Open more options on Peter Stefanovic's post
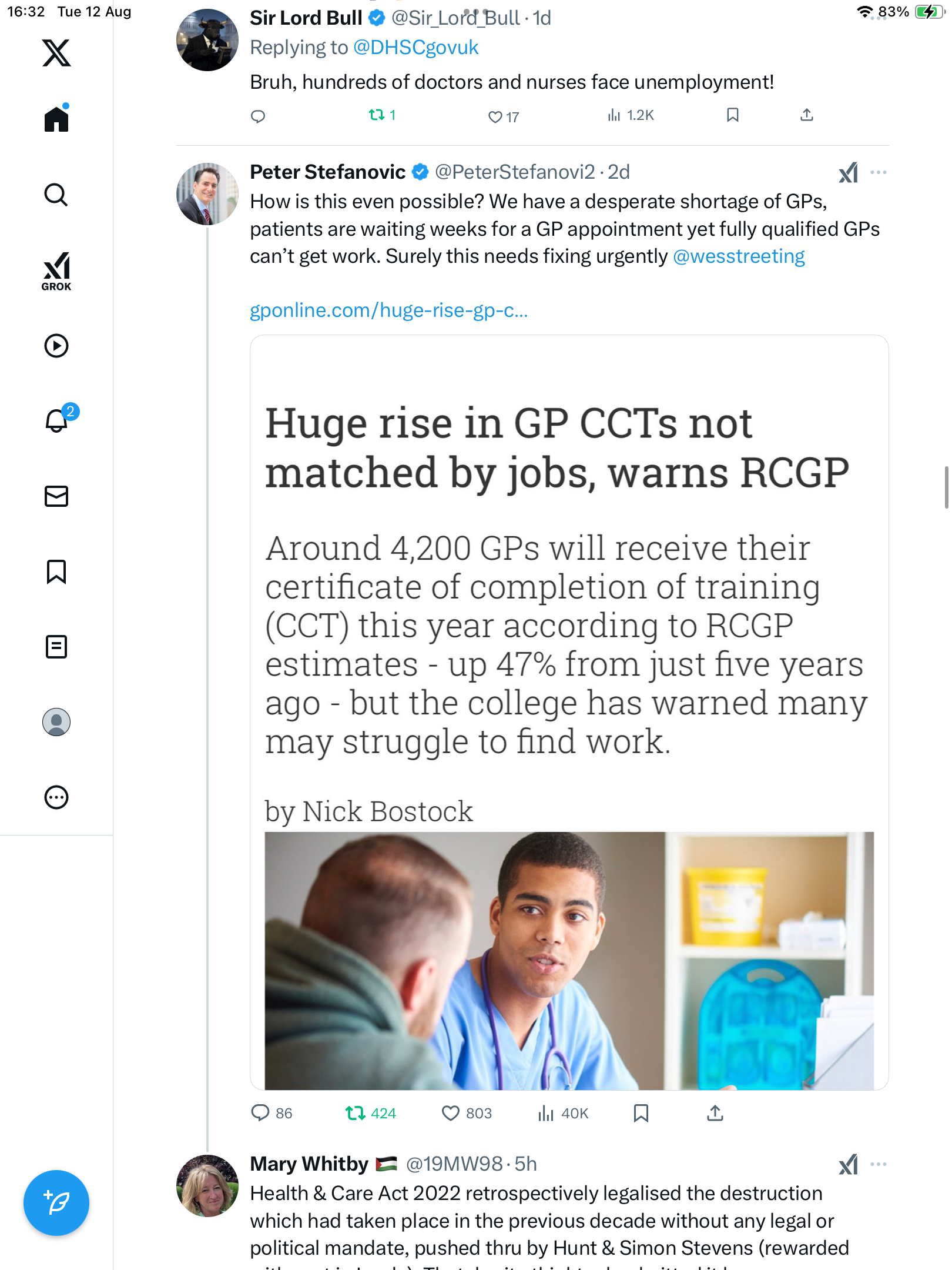 tap(878, 172)
